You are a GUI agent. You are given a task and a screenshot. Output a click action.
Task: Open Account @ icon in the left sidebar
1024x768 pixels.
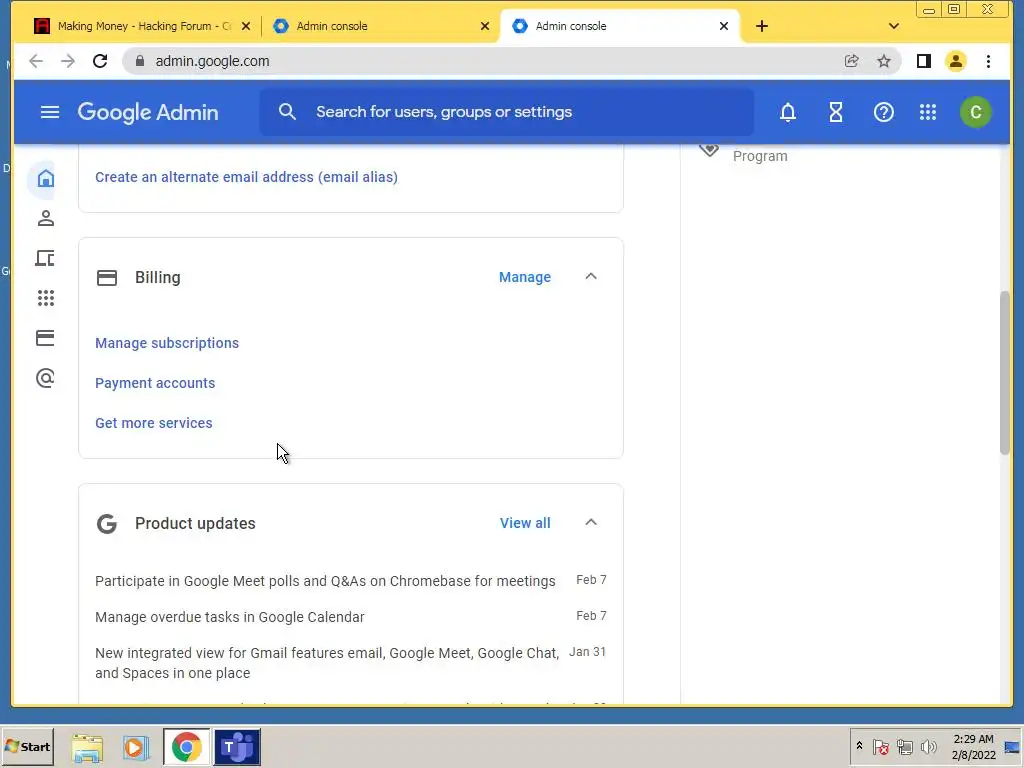coord(45,377)
